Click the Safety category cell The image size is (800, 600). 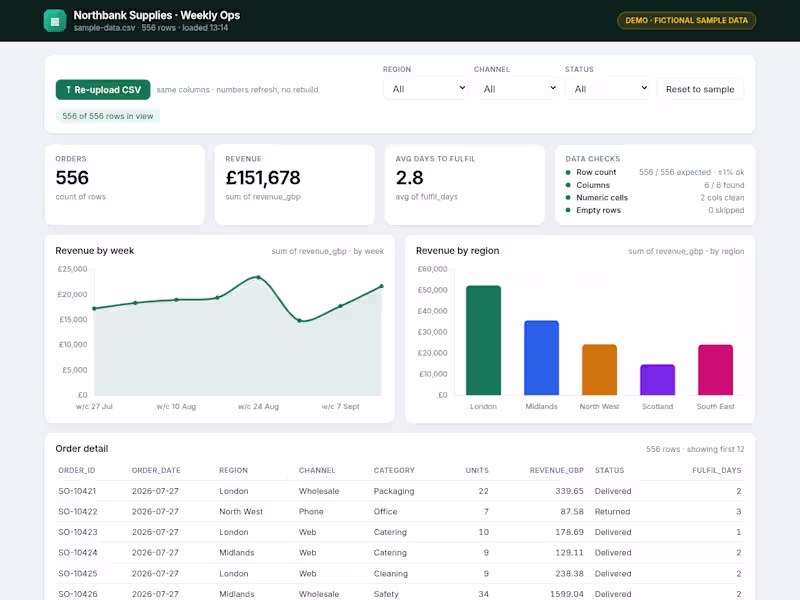coord(386,594)
